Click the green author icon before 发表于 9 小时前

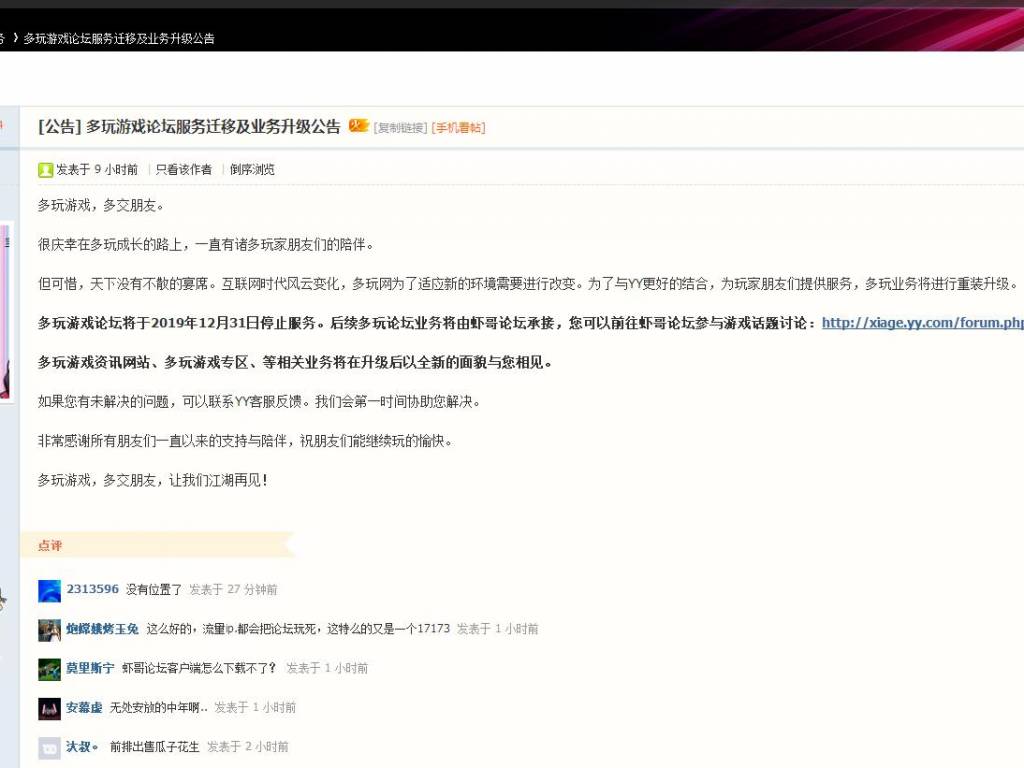click(45, 170)
